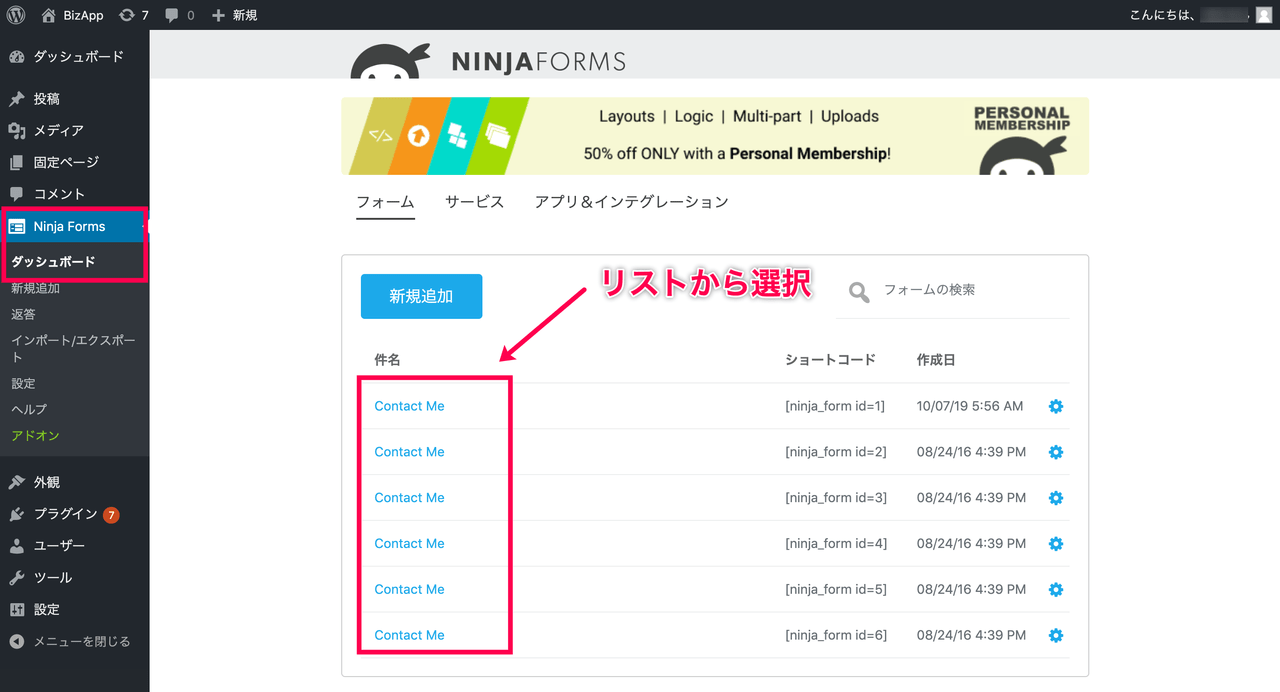Click the ショートコード column header

pyautogui.click(x=830, y=360)
